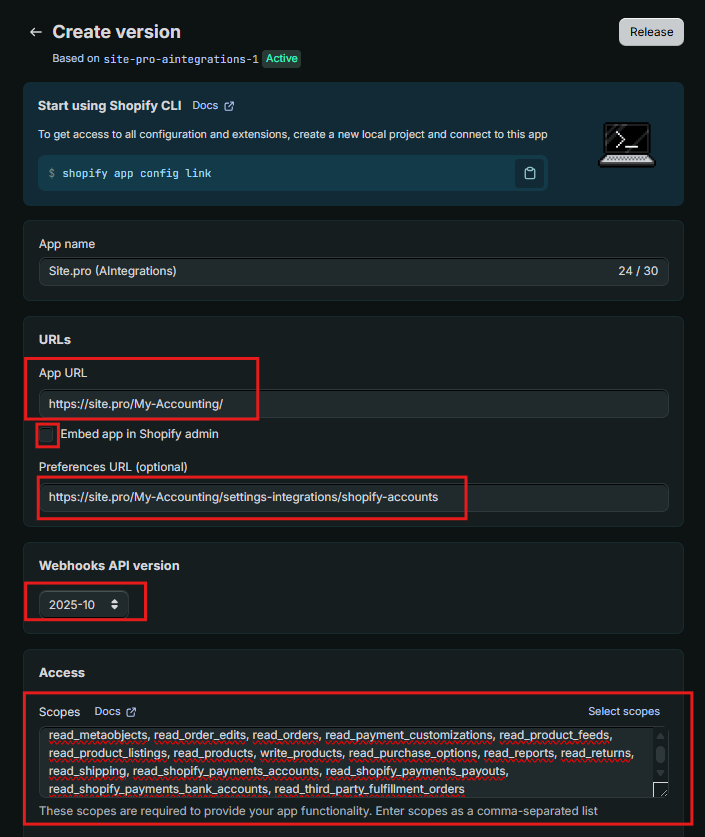Click the scopes textarea scrollbar thumb
Image resolution: width=705 pixels, height=837 pixels.
pyautogui.click(x=660, y=754)
